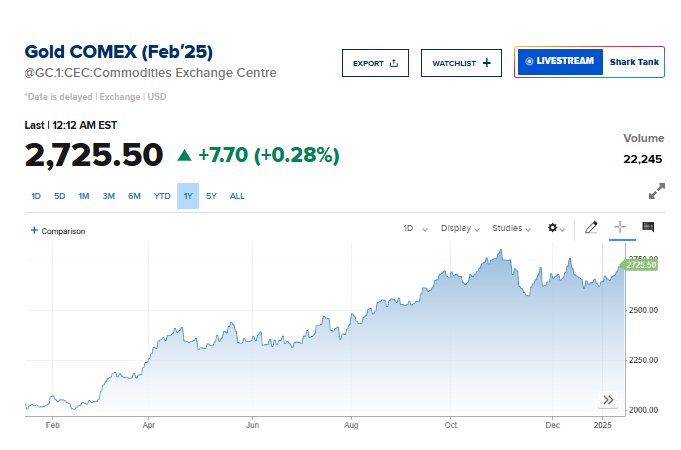Click the Export button
Image resolution: width=681 pixels, height=450 pixels.
(x=375, y=63)
